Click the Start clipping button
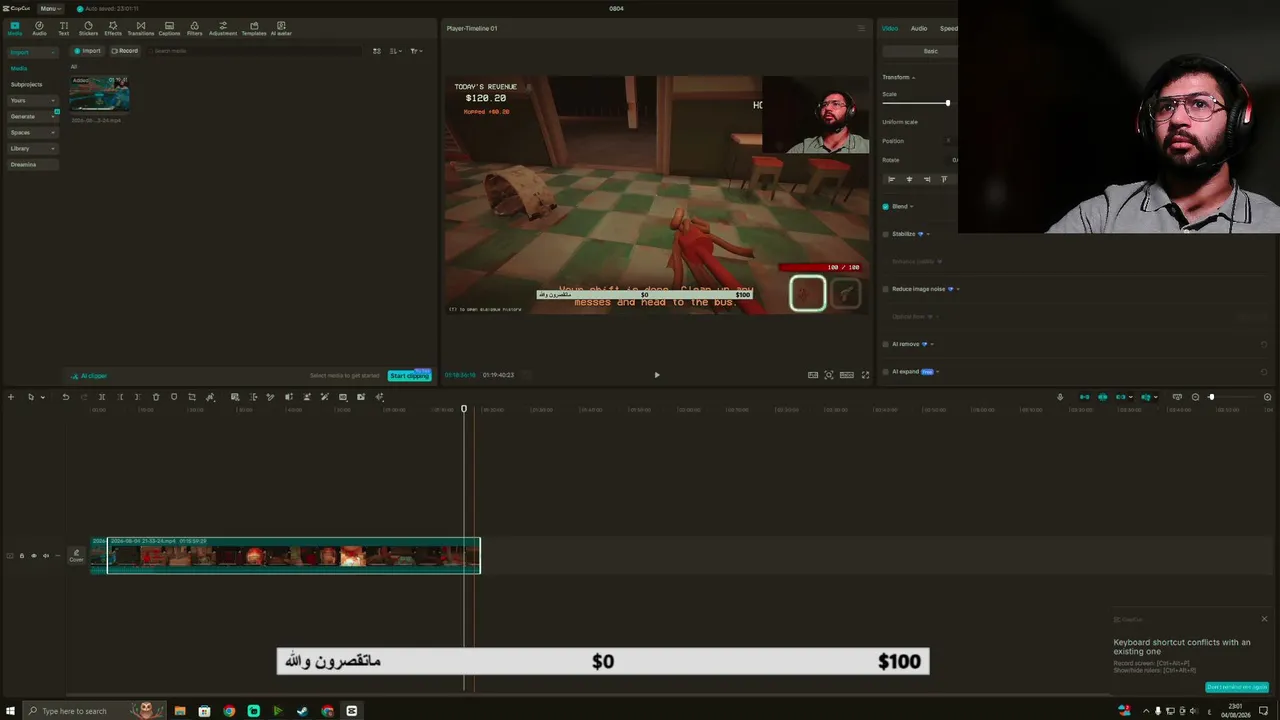 [409, 376]
